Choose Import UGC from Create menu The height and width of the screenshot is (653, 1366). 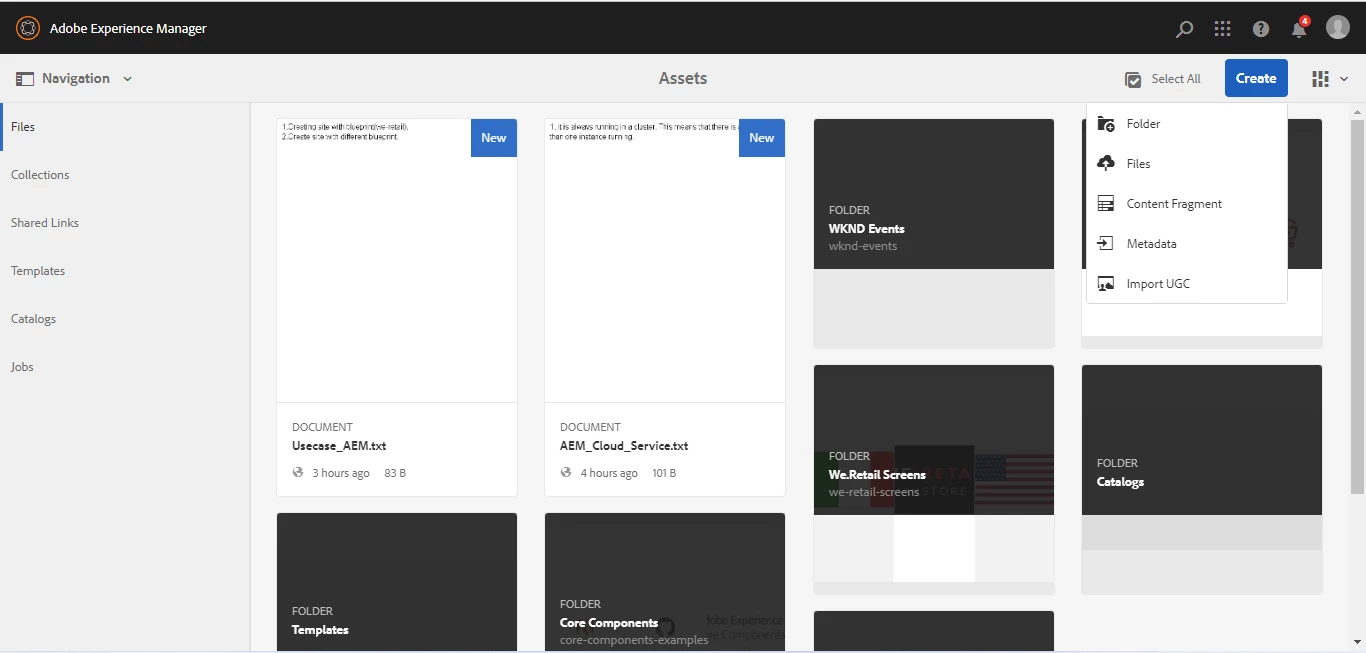click(x=1186, y=284)
